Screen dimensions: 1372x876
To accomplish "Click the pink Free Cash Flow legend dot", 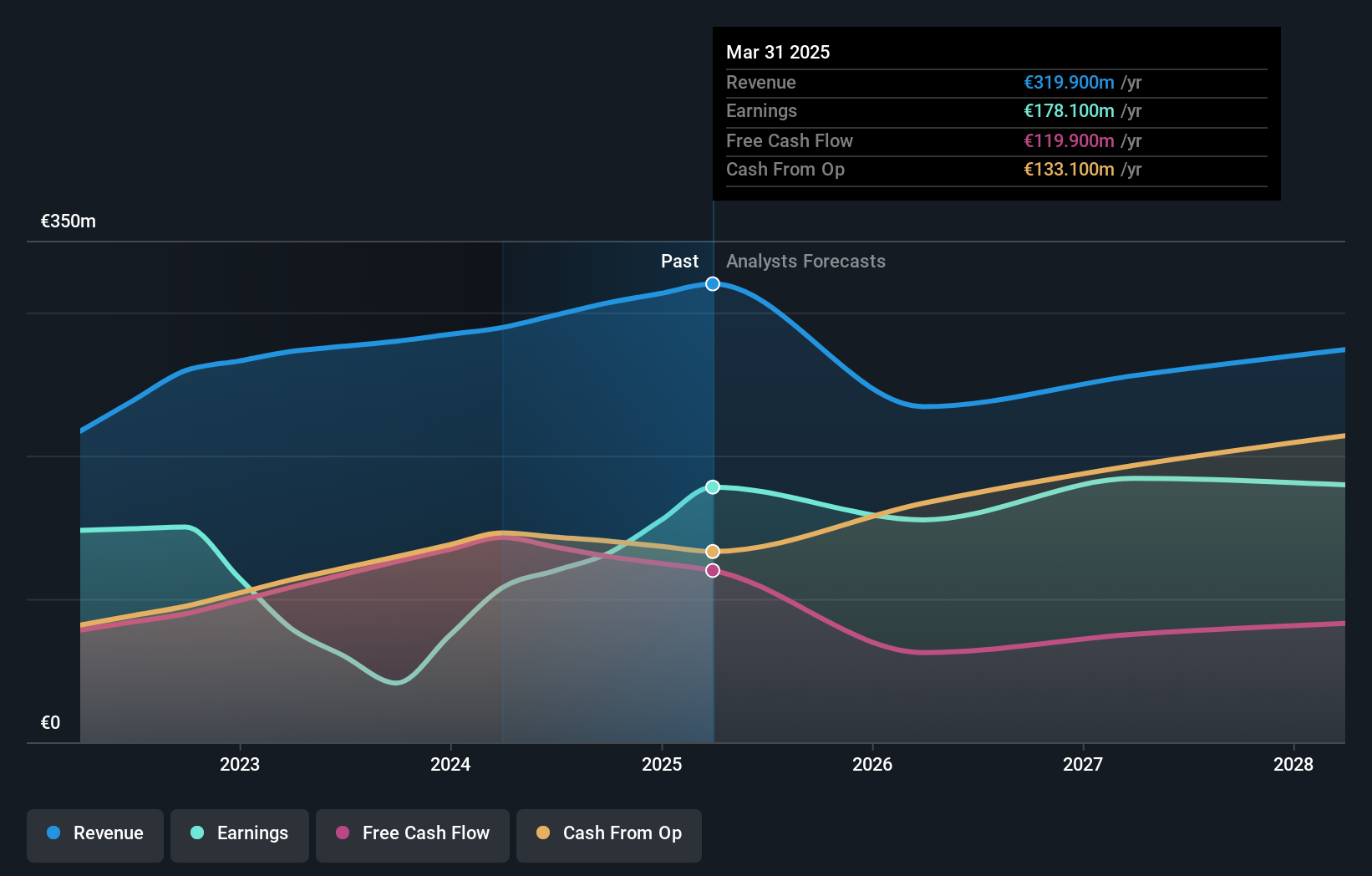I will [x=342, y=834].
